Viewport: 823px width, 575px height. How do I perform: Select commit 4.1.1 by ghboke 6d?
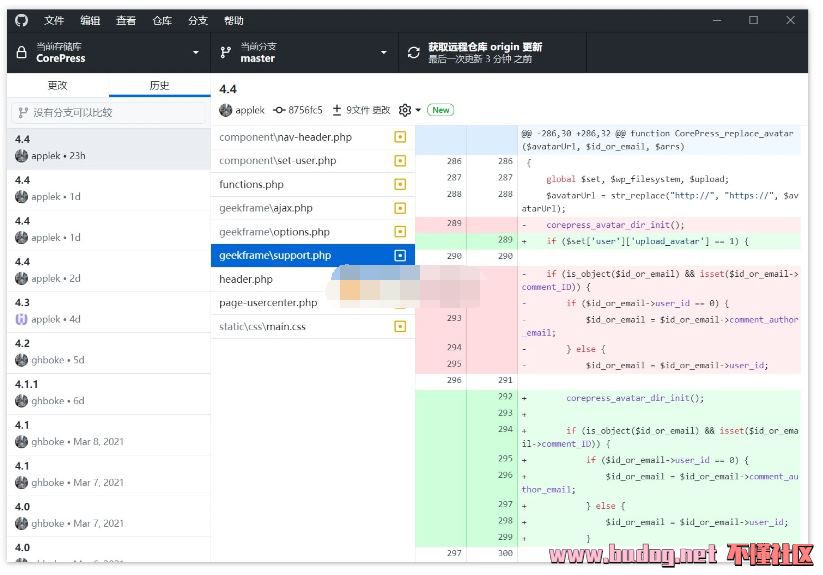[109, 393]
